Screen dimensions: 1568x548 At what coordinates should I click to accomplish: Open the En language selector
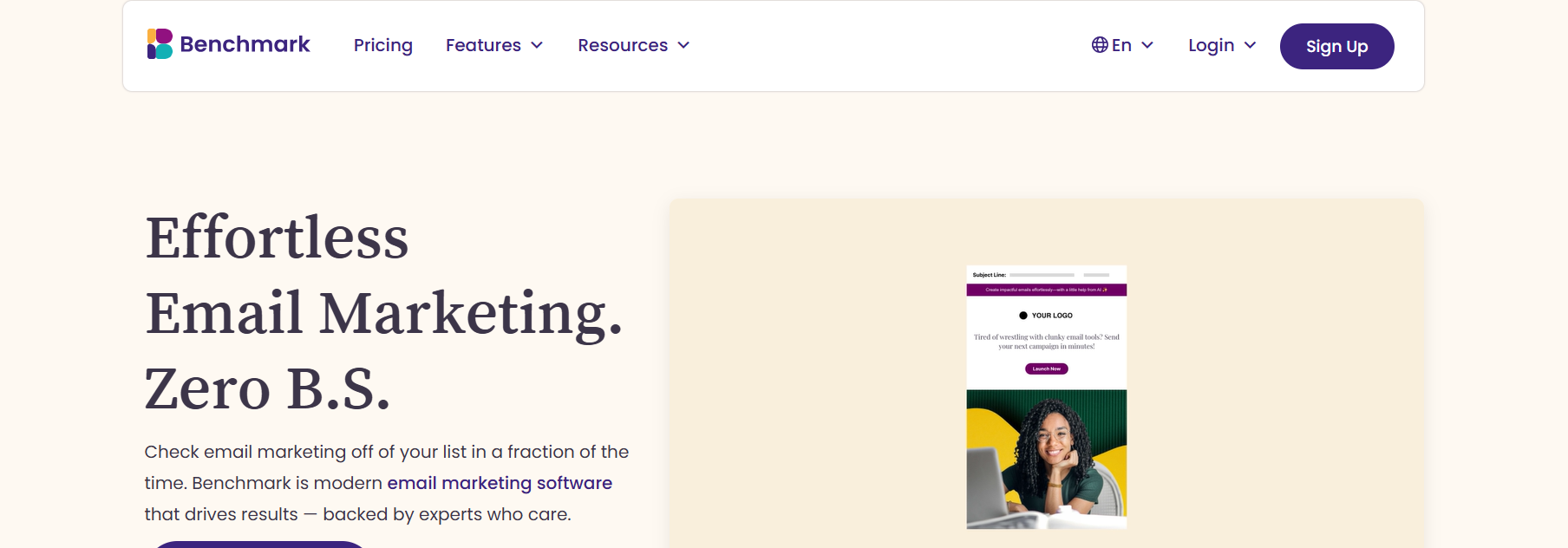click(1122, 45)
